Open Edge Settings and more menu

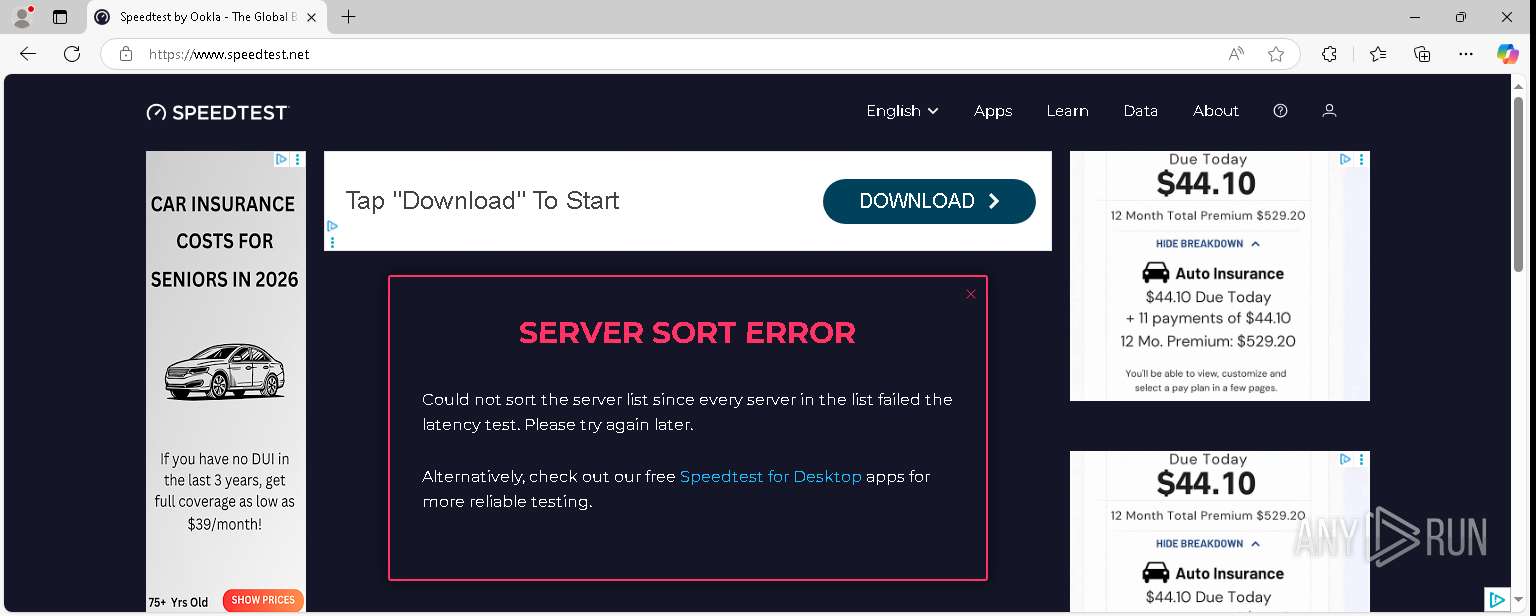pyautogui.click(x=1466, y=54)
